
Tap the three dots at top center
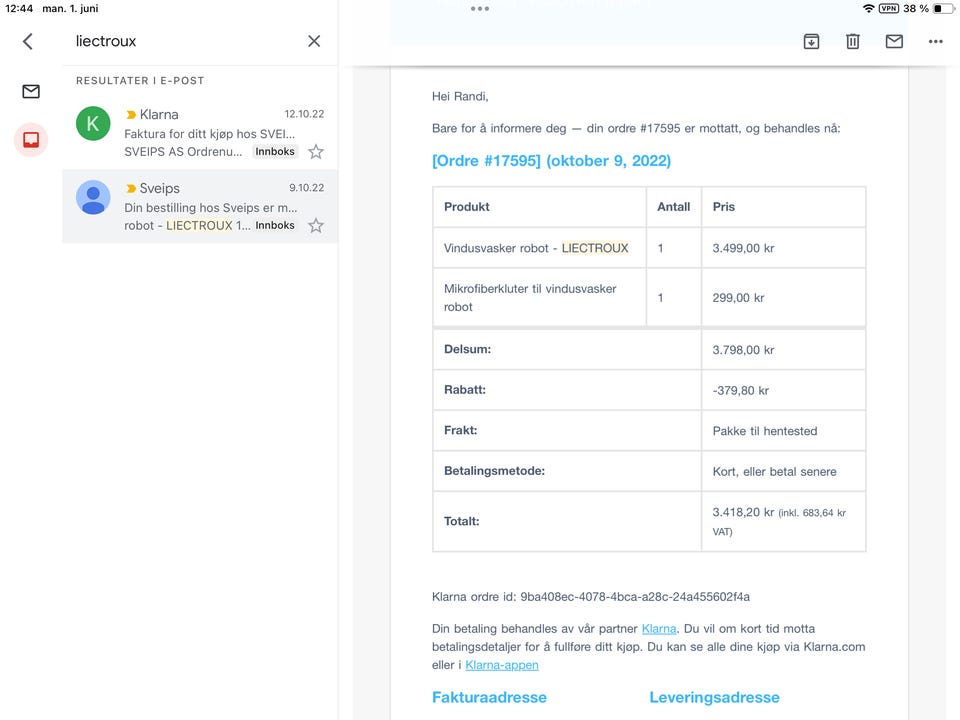point(480,9)
